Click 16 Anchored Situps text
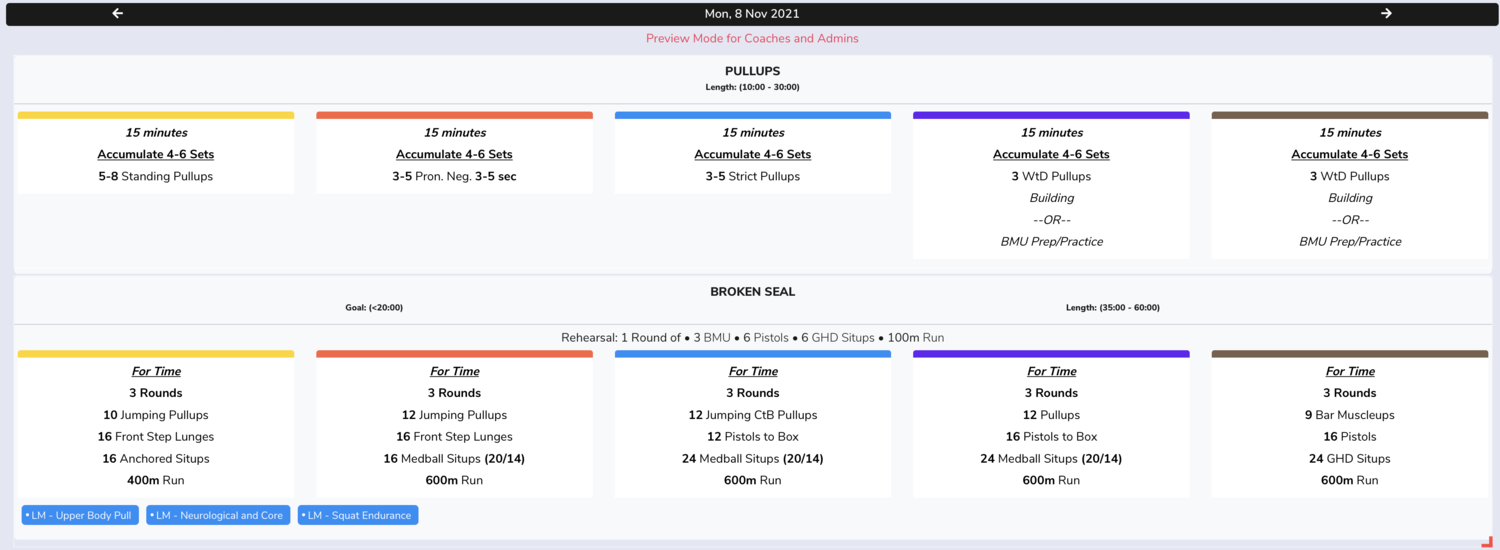 (x=156, y=459)
